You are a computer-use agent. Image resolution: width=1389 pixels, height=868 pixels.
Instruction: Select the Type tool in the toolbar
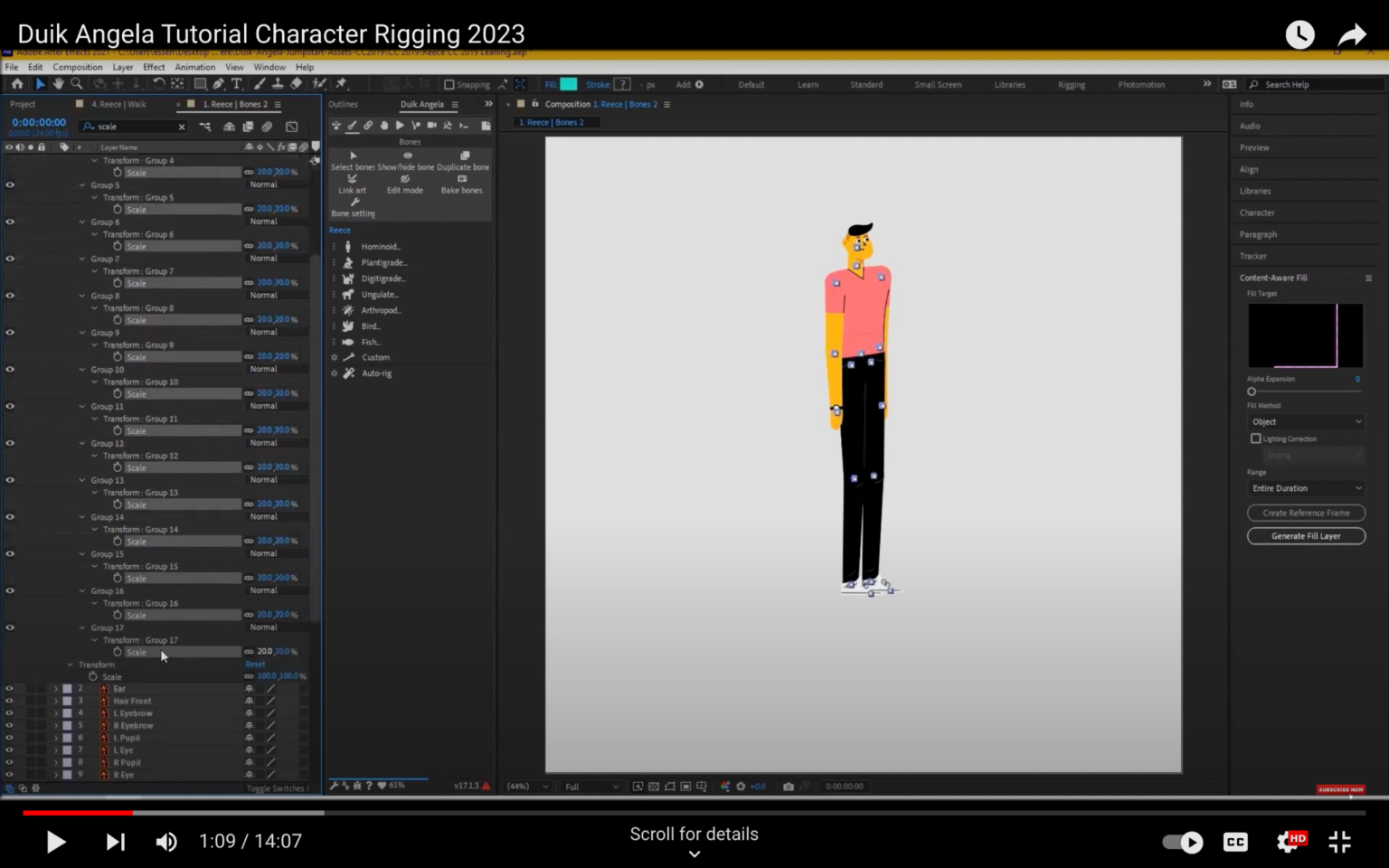pyautogui.click(x=236, y=83)
